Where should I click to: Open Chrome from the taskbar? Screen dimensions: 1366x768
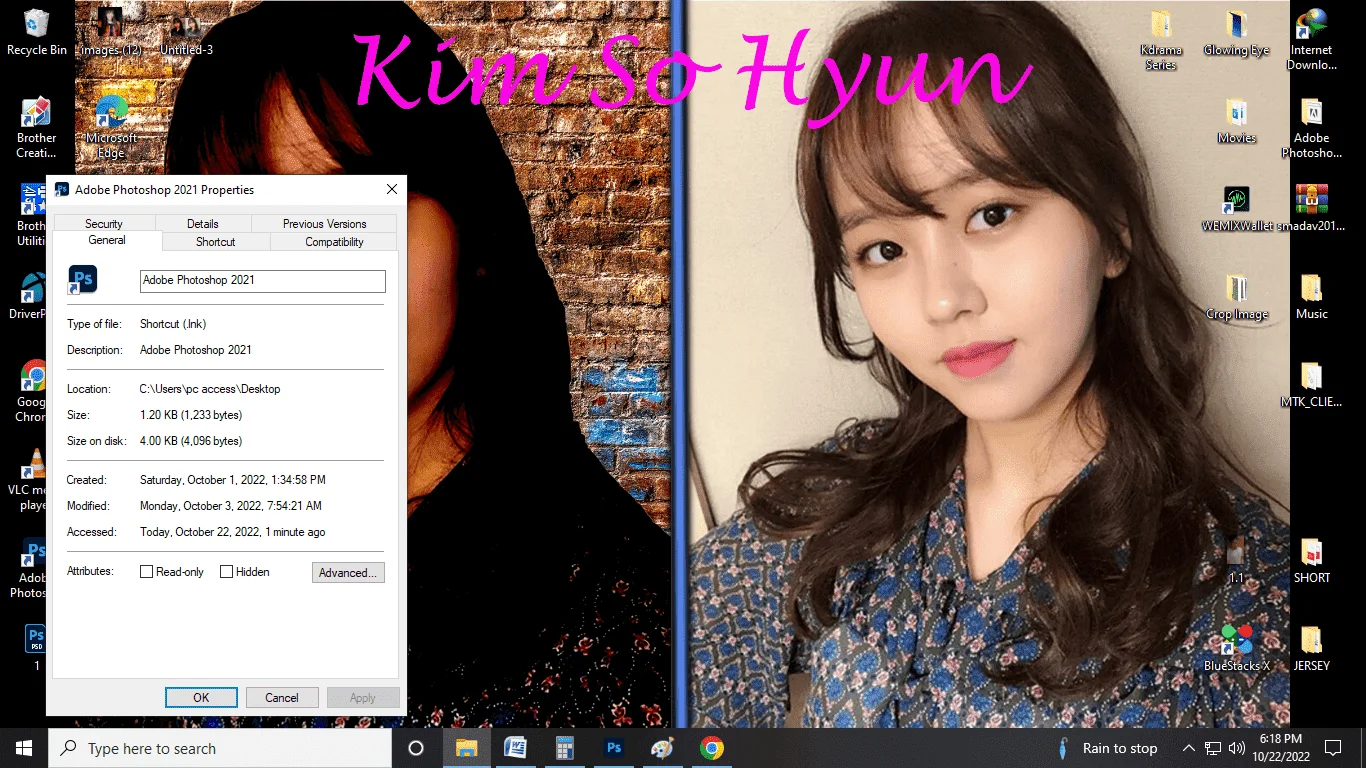712,748
